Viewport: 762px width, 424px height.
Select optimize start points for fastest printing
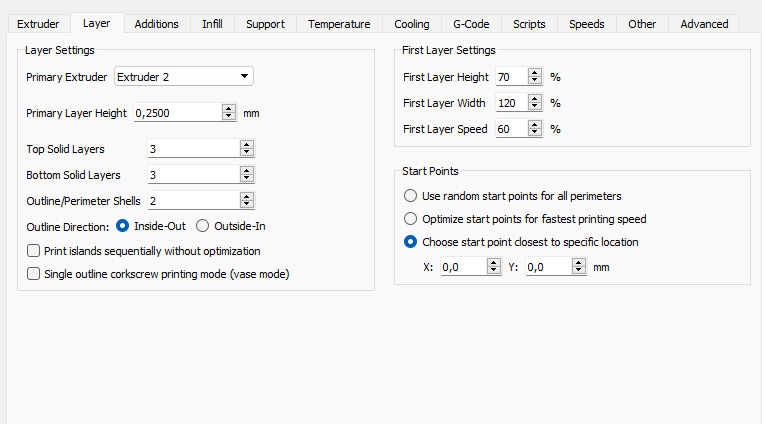pyautogui.click(x=410, y=219)
